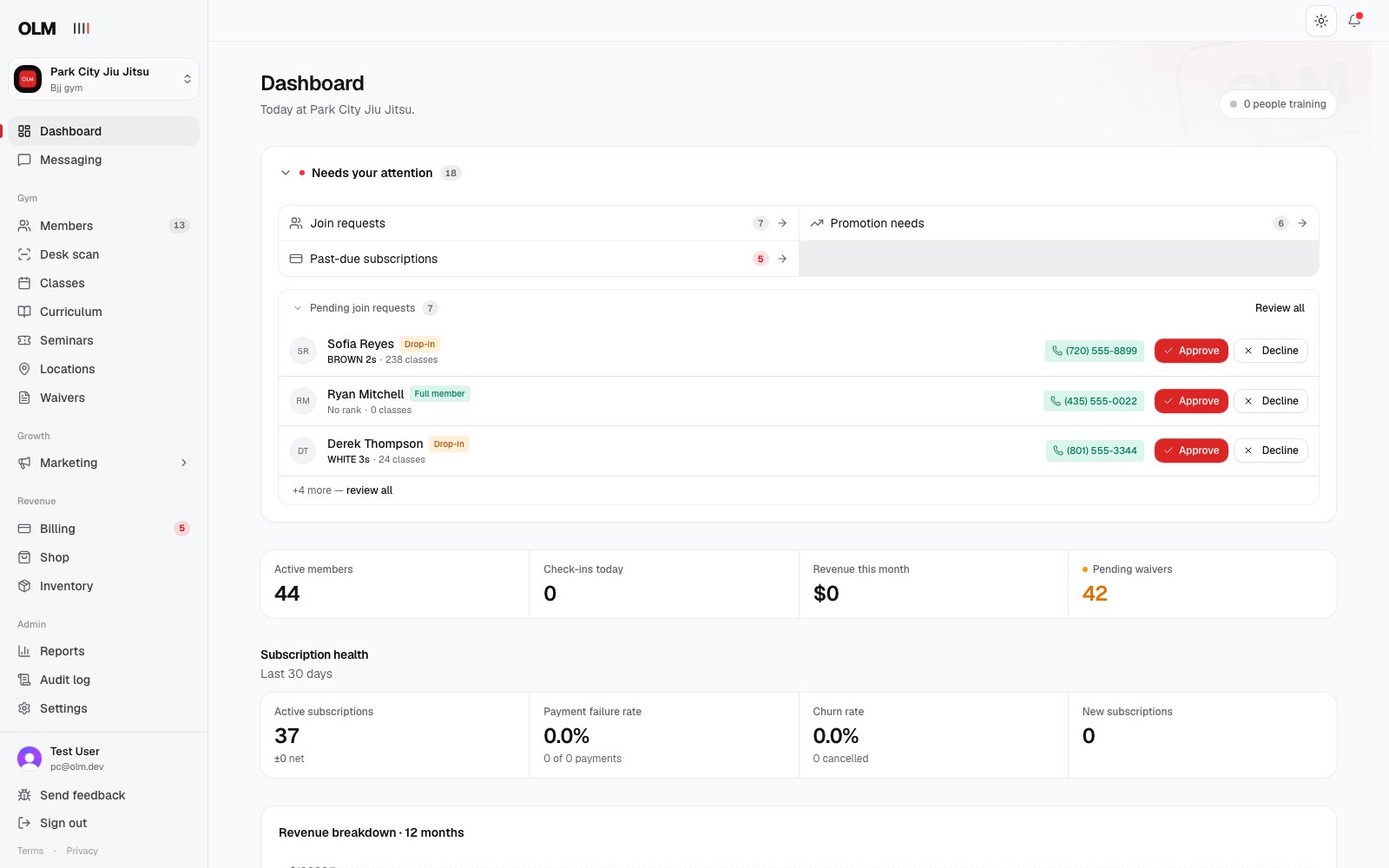Click the Locations pin icon
1389x868 pixels.
click(24, 369)
